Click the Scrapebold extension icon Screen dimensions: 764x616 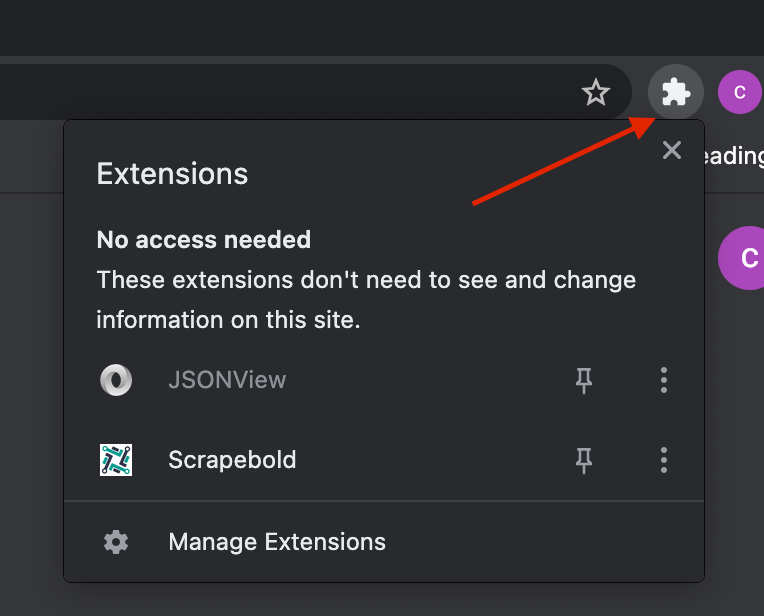(116, 460)
